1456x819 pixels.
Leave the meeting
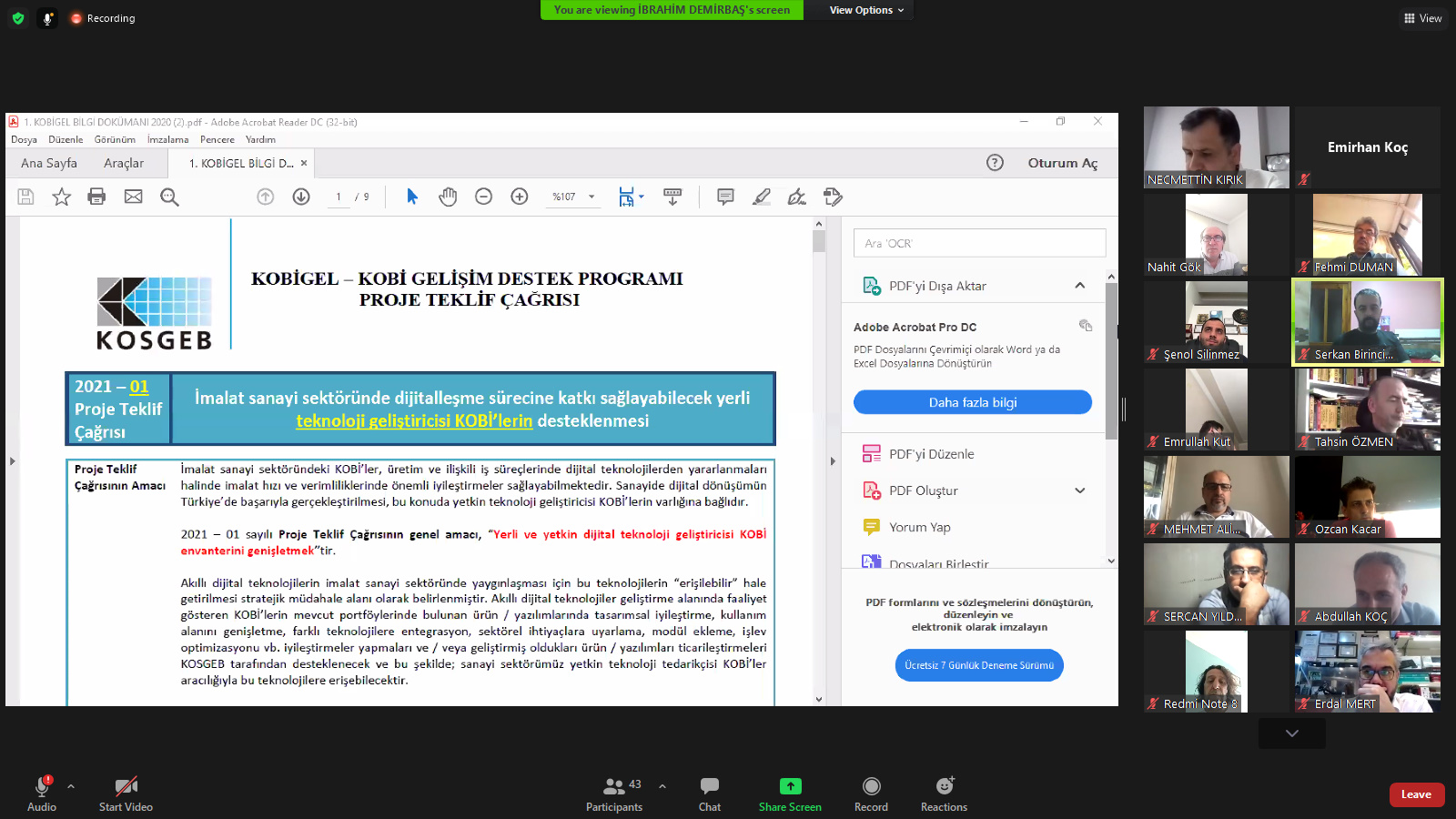pos(1416,794)
